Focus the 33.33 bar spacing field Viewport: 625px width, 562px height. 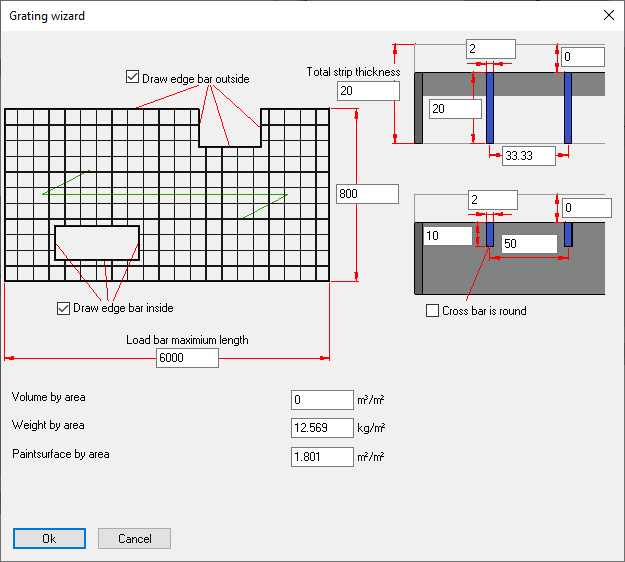529,156
